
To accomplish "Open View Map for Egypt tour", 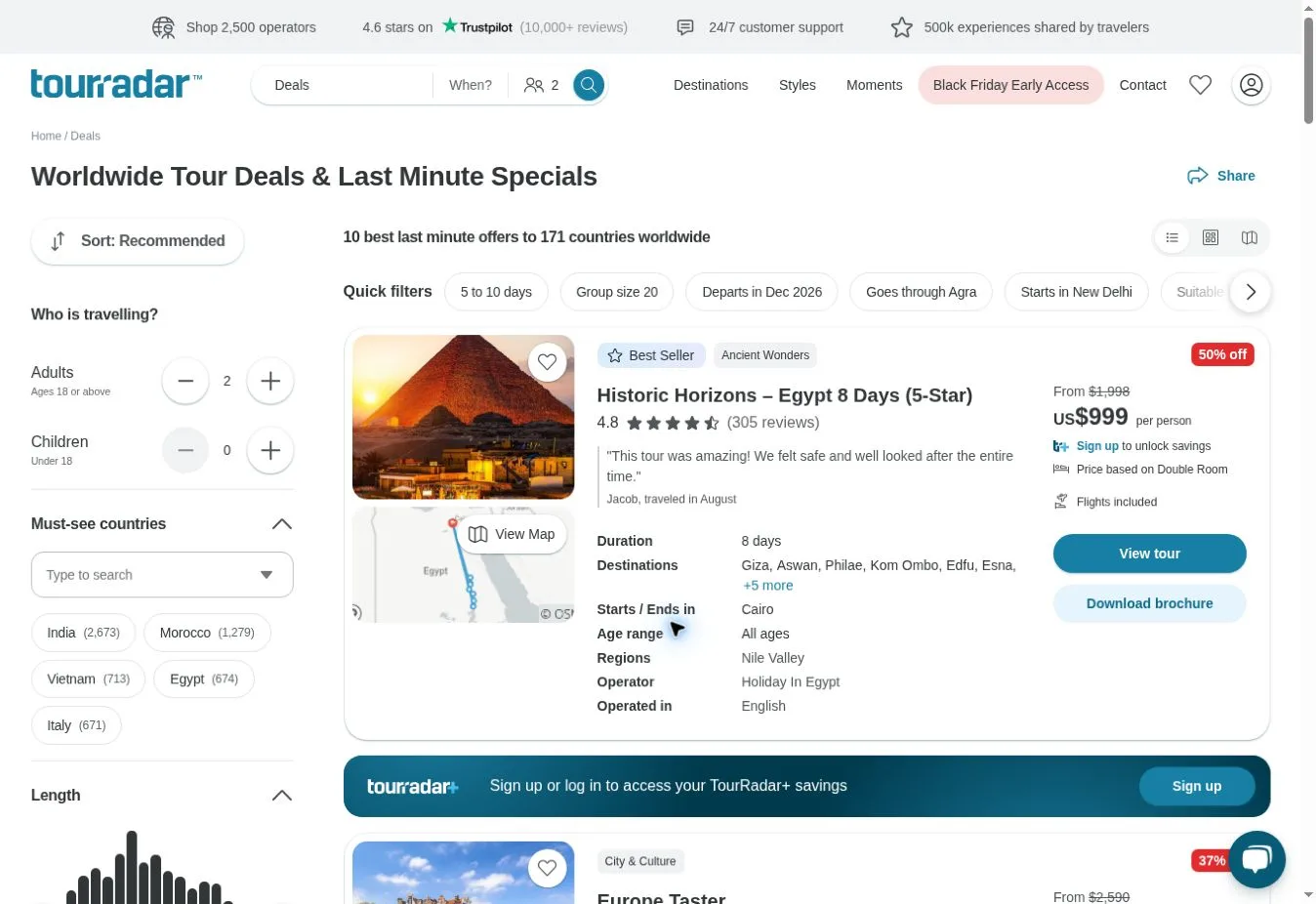I will point(512,534).
